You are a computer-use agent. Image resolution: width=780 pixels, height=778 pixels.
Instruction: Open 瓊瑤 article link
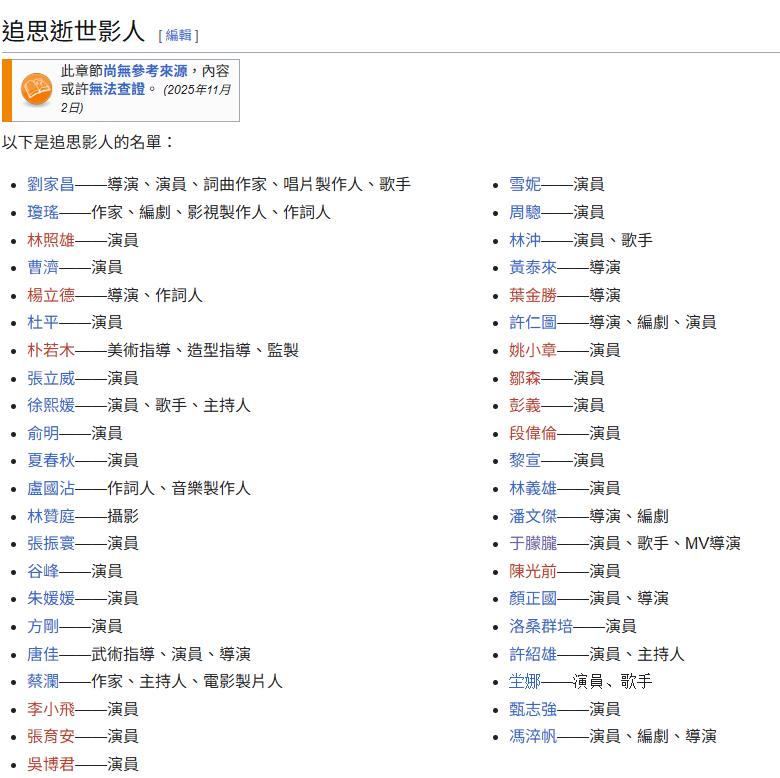pos(43,212)
